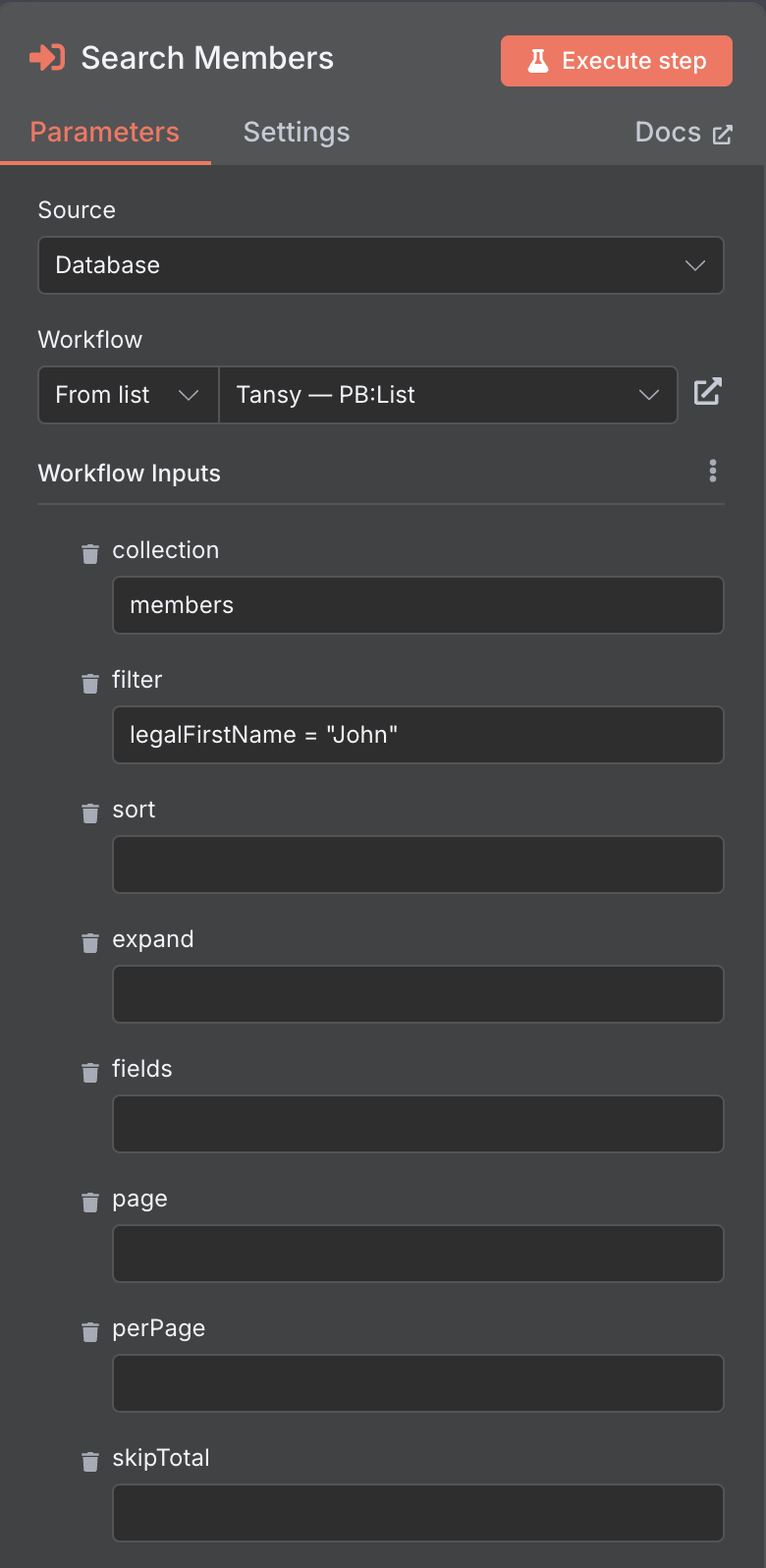
Task: Click the Search Members node icon
Action: tap(47, 58)
